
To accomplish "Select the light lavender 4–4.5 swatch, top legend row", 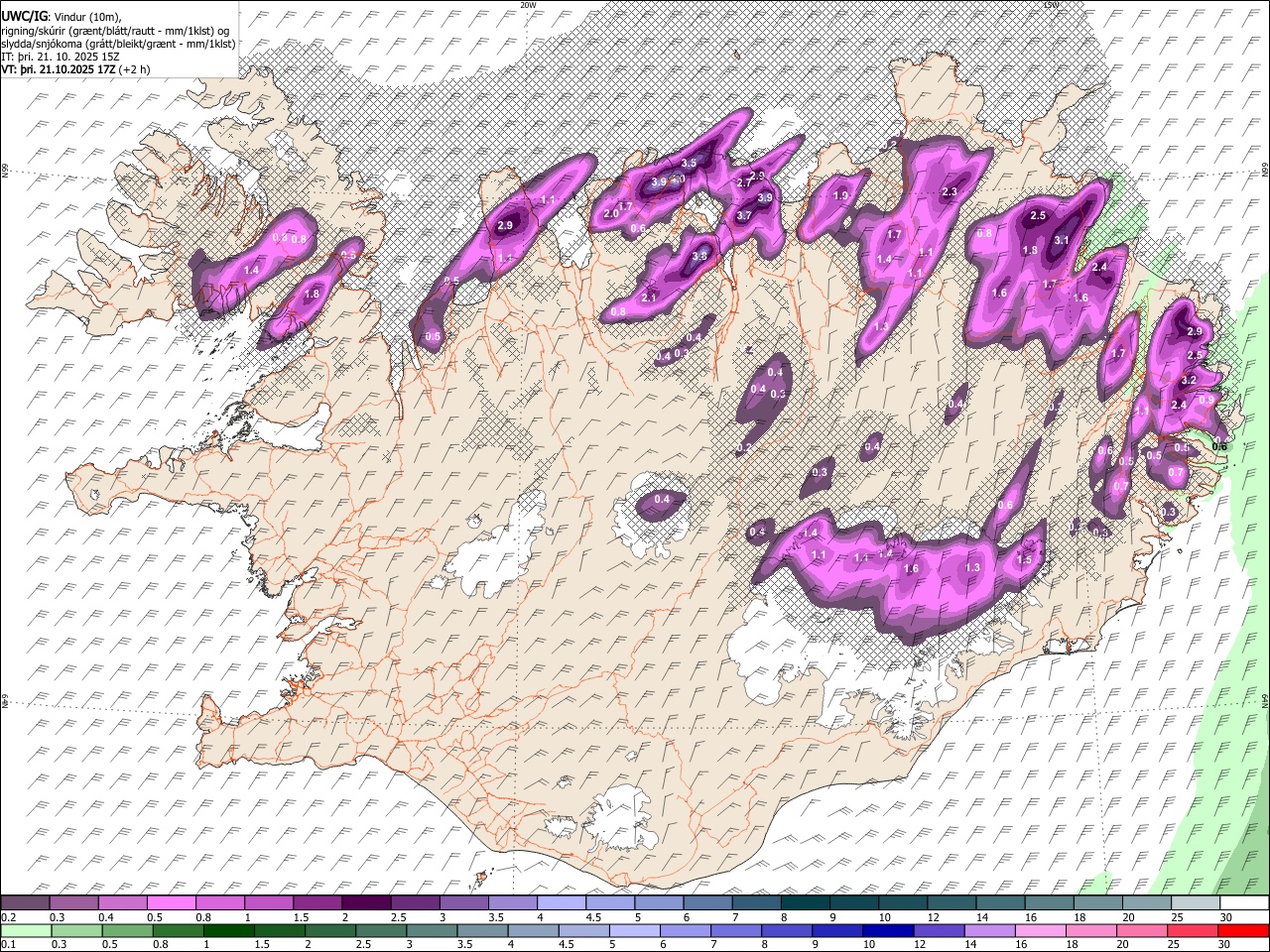I will point(561,903).
